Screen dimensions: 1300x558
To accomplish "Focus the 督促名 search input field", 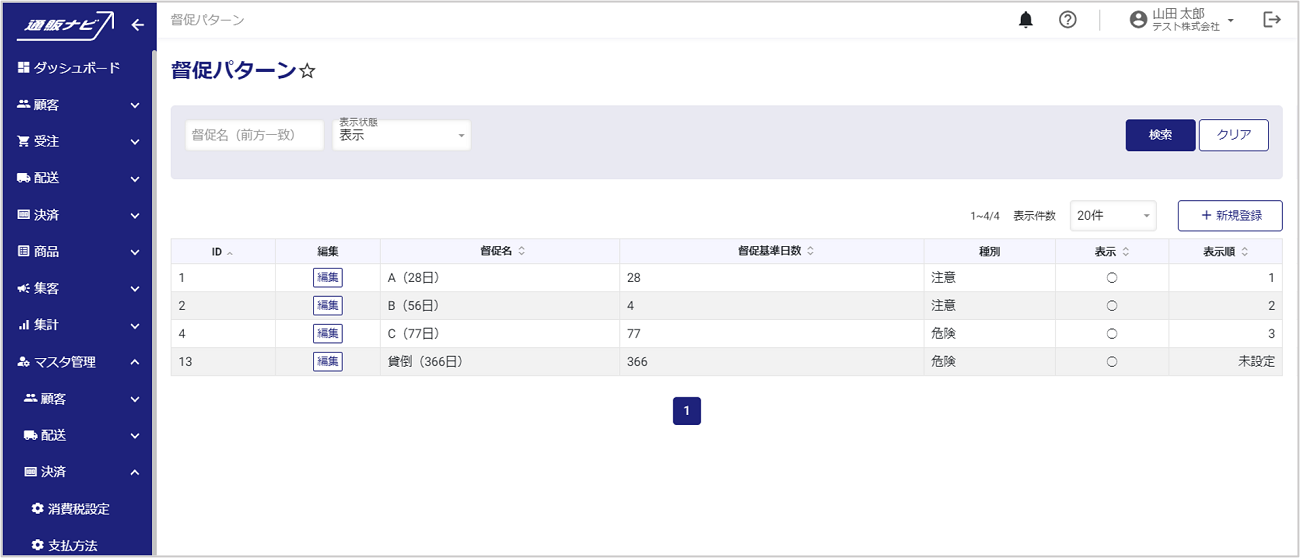I will [254, 135].
